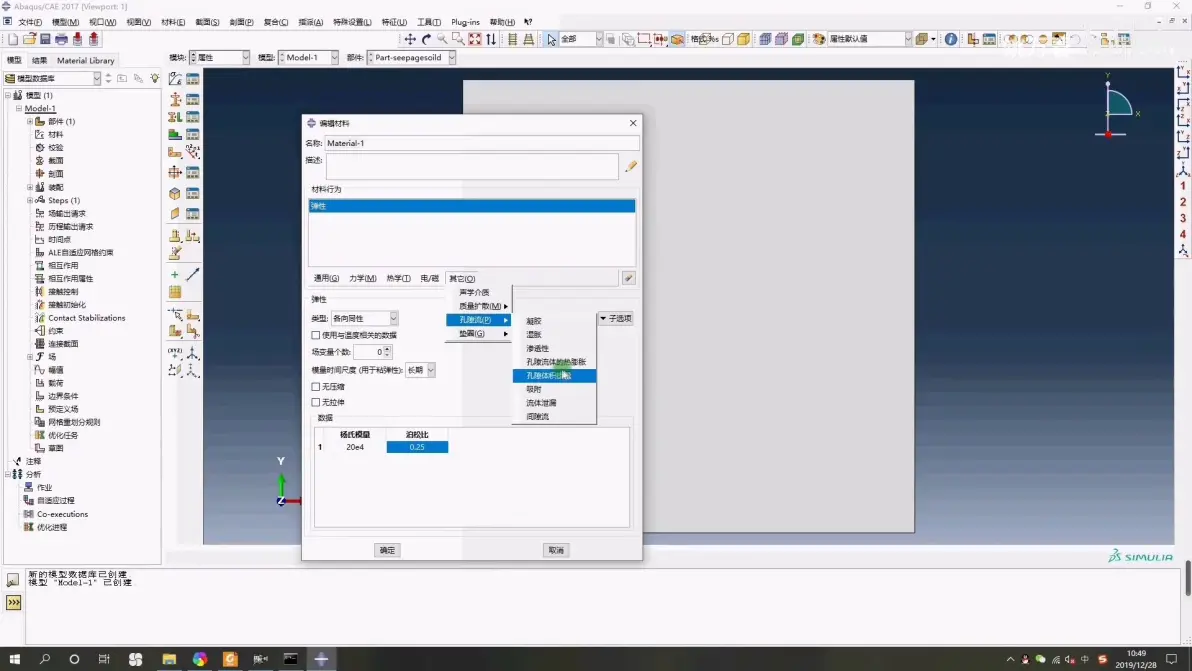Screen dimensions: 1192x671
Task: Open the 子选项 suboptions dropdown
Action: pos(616,318)
